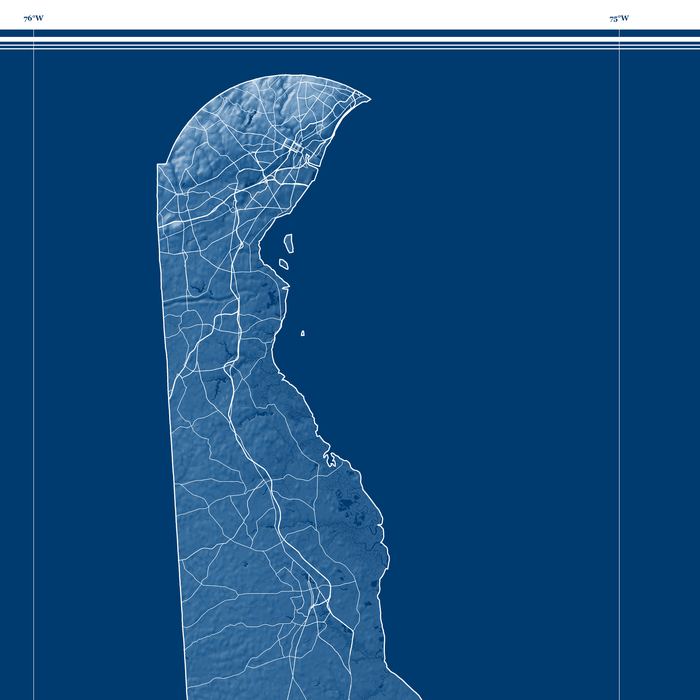
Task: Select the small hooked inlet on the east coast
Action: (x=331, y=461)
